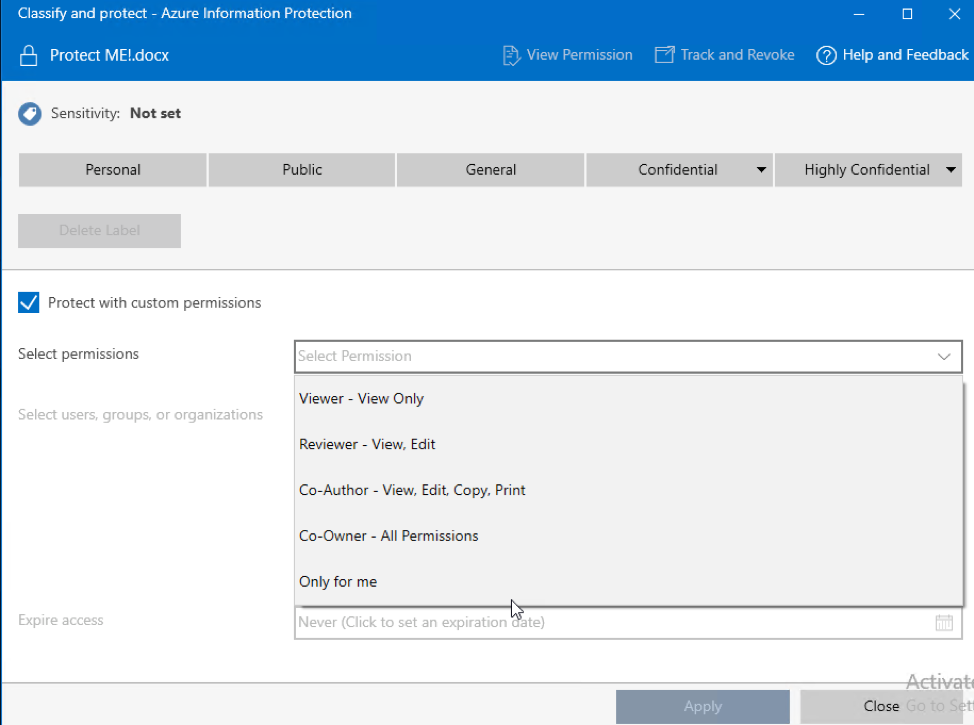
Task: Click the lock icon beside Protect ME!.docx
Action: pos(29,55)
